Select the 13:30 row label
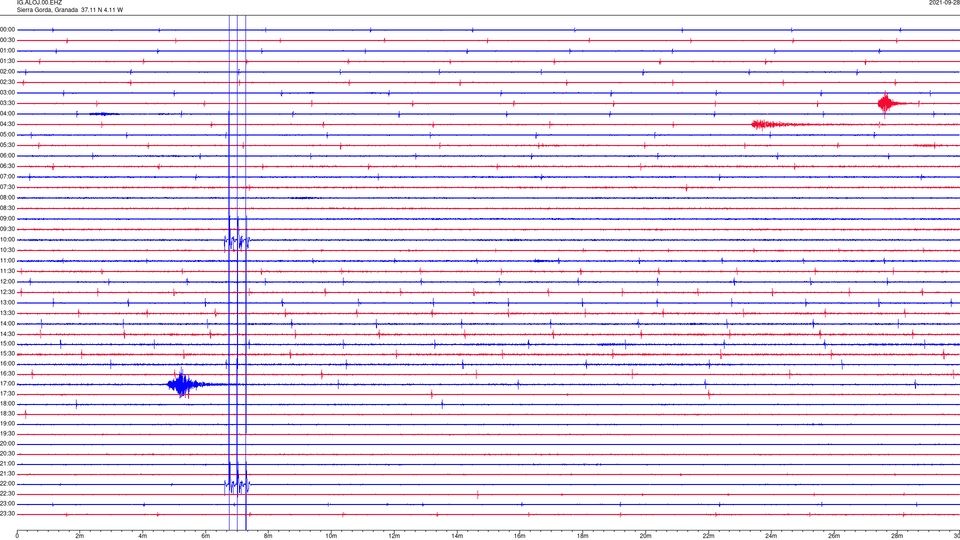The height and width of the screenshot is (540, 960). click(x=8, y=313)
